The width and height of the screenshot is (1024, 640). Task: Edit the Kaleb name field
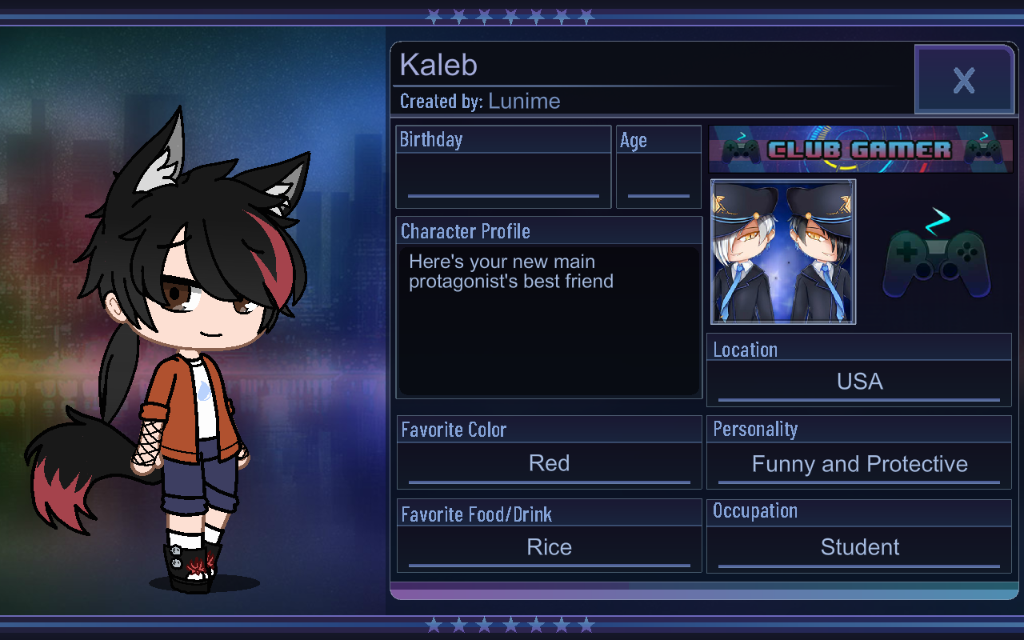(x=653, y=65)
